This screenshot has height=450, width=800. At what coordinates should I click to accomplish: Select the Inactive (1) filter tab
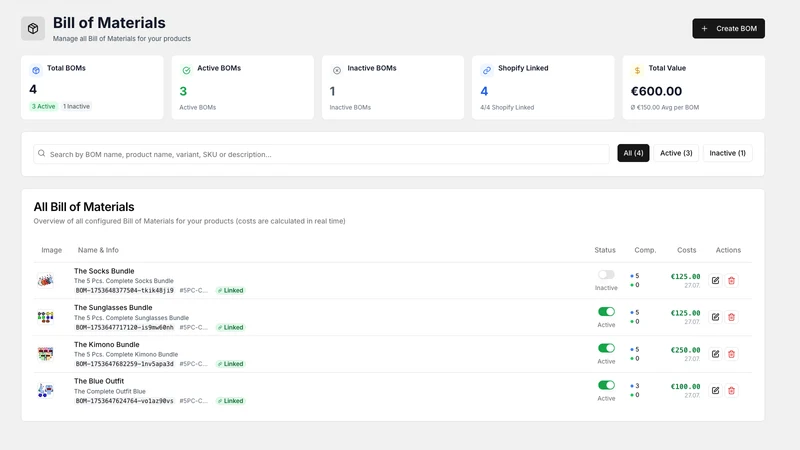click(727, 153)
